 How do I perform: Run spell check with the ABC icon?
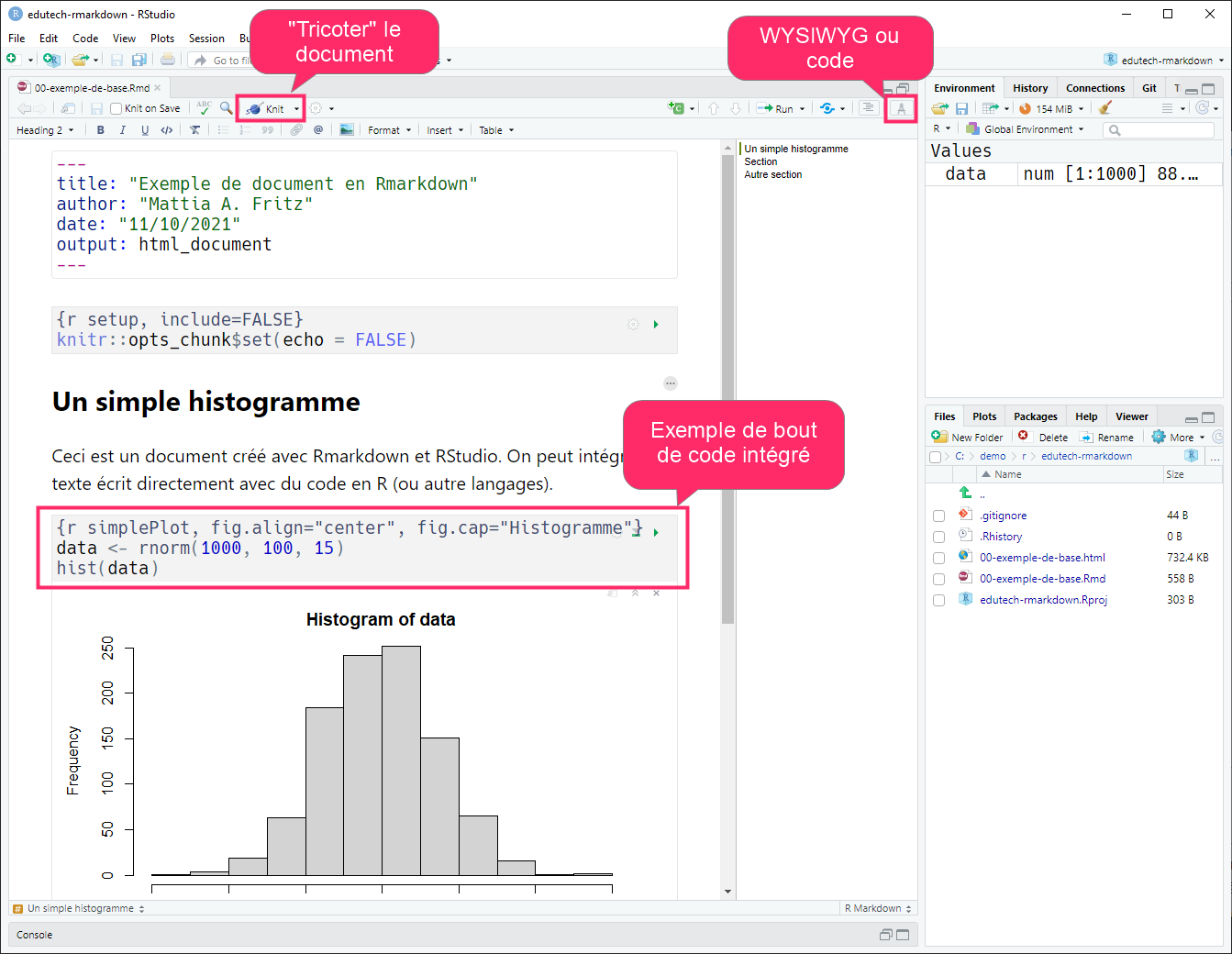[204, 108]
